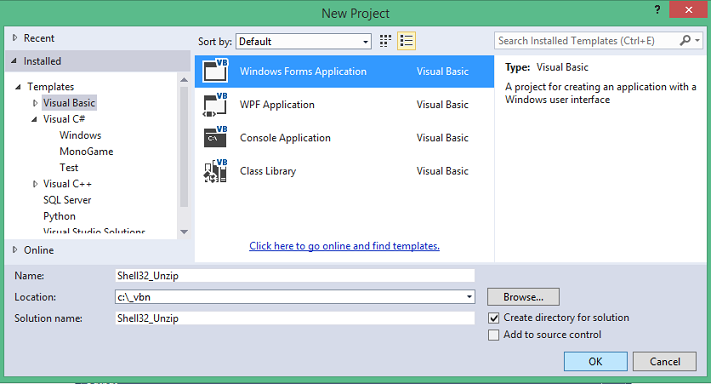Open search options dropdown arrow

coord(697,41)
